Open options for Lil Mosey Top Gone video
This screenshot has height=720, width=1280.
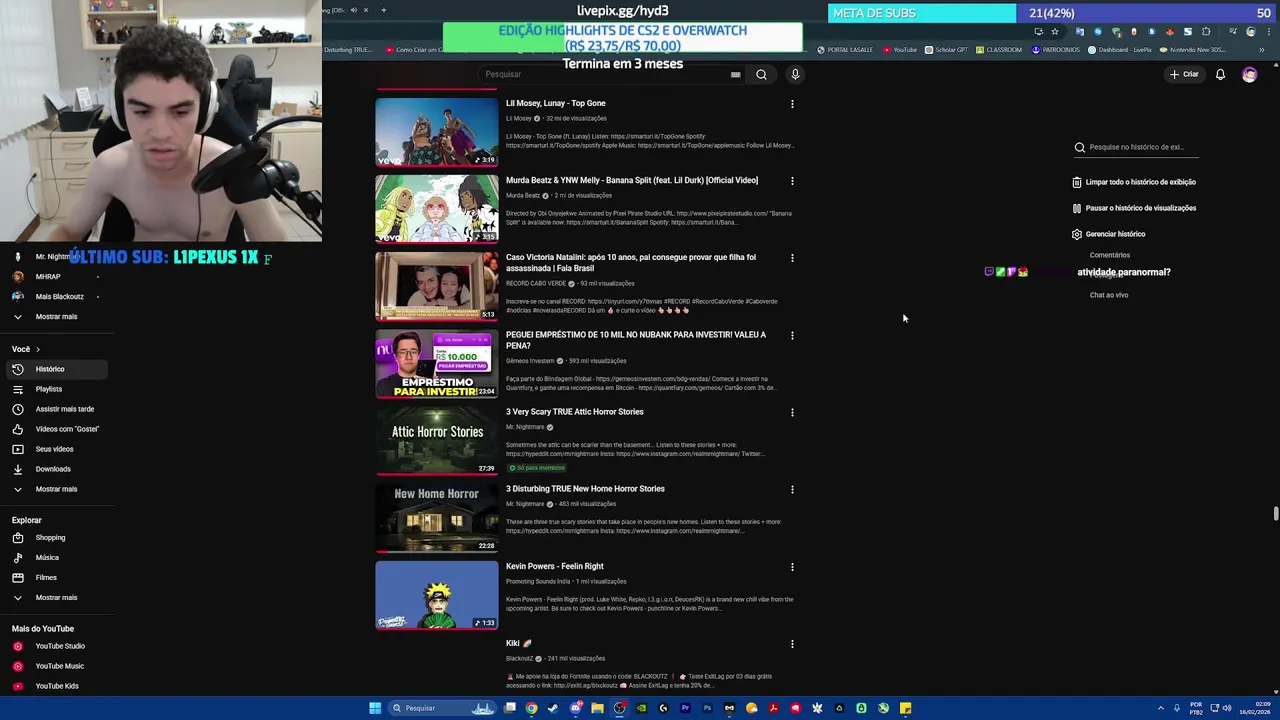[792, 104]
